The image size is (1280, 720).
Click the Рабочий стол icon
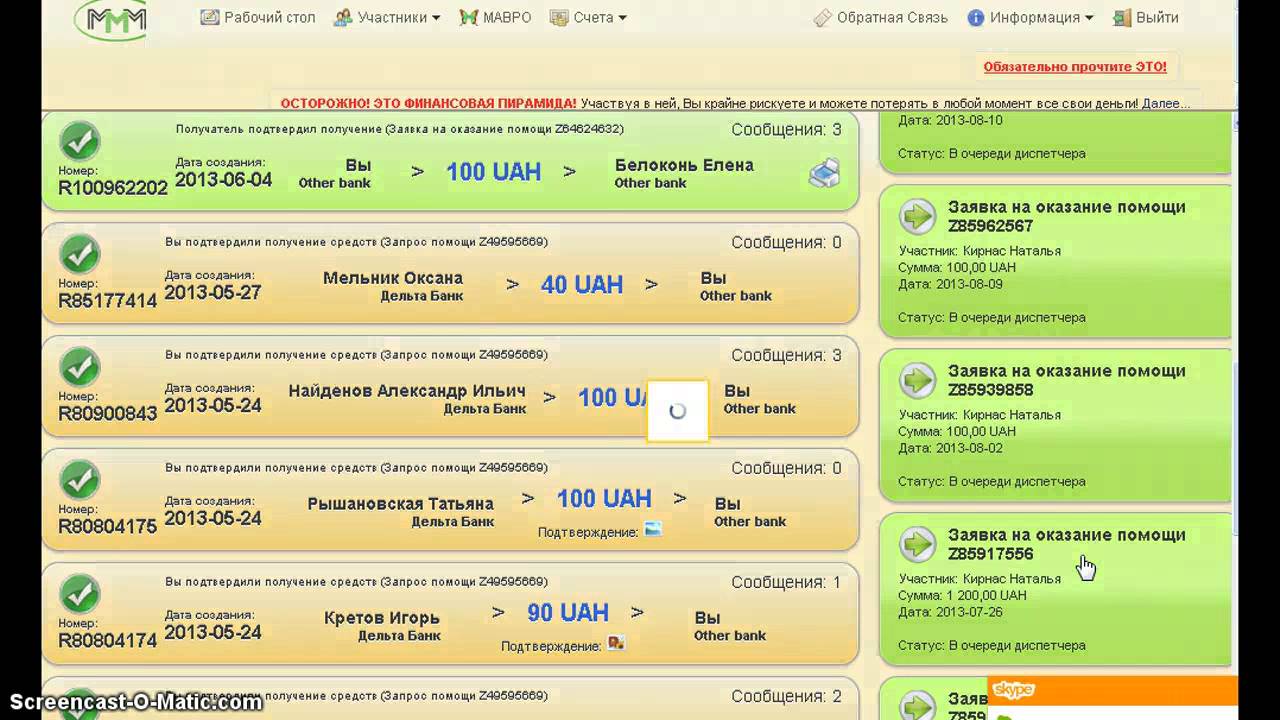[210, 17]
